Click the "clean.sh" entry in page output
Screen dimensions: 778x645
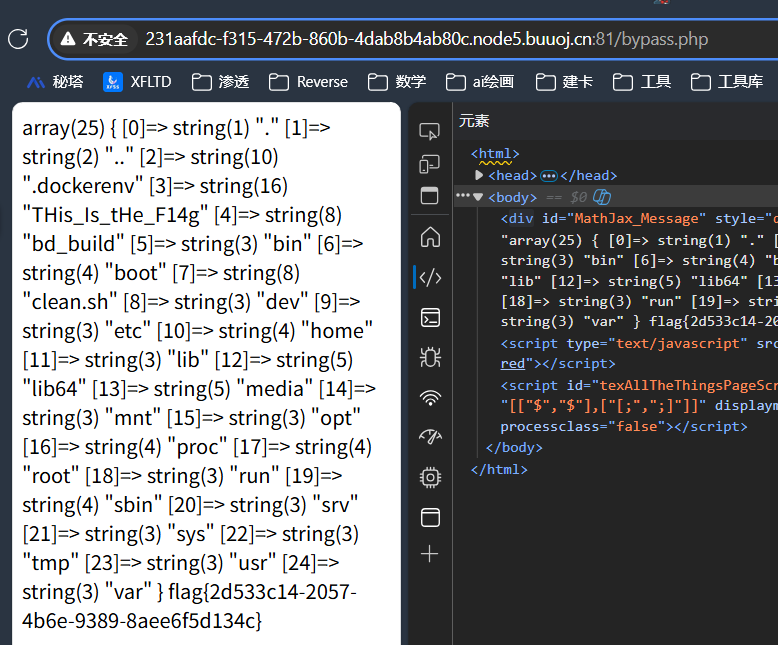(70, 302)
